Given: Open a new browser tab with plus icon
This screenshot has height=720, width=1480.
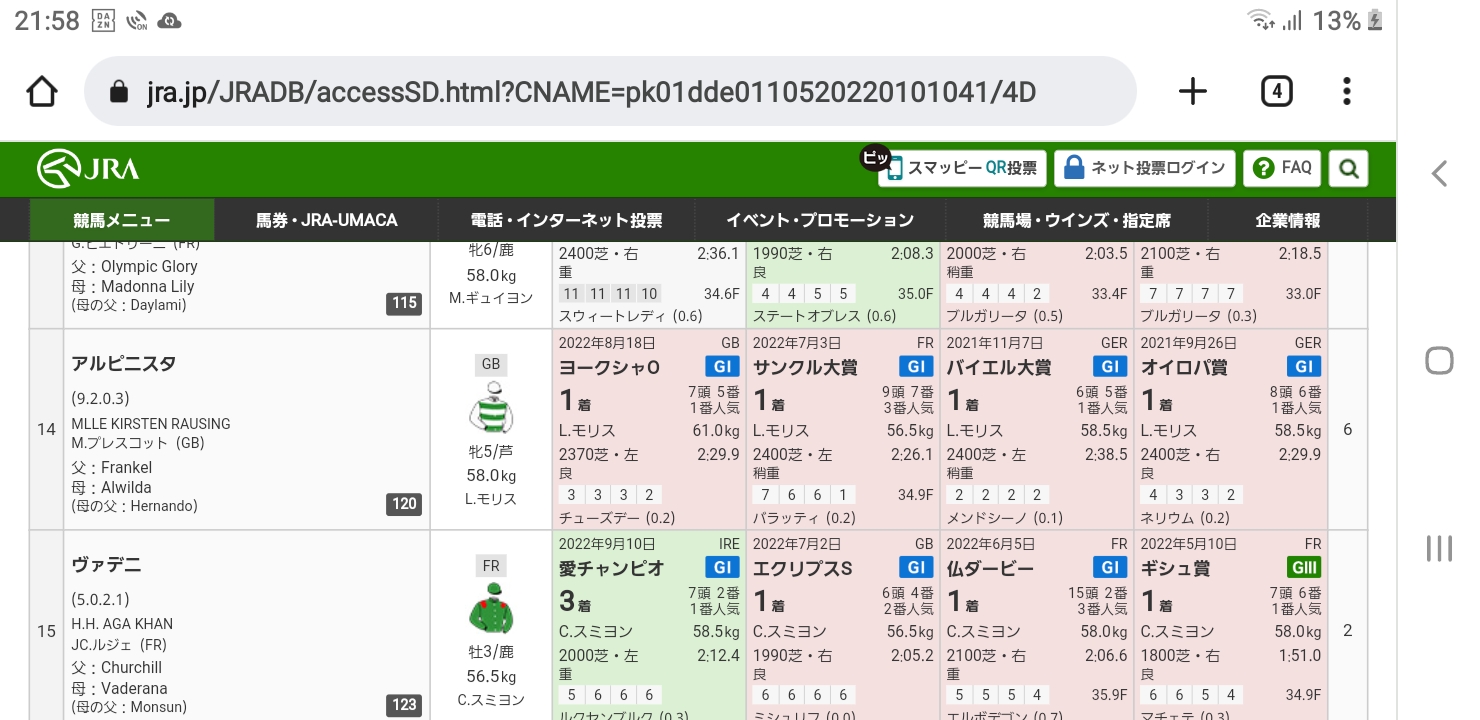Looking at the screenshot, I should [x=1192, y=92].
